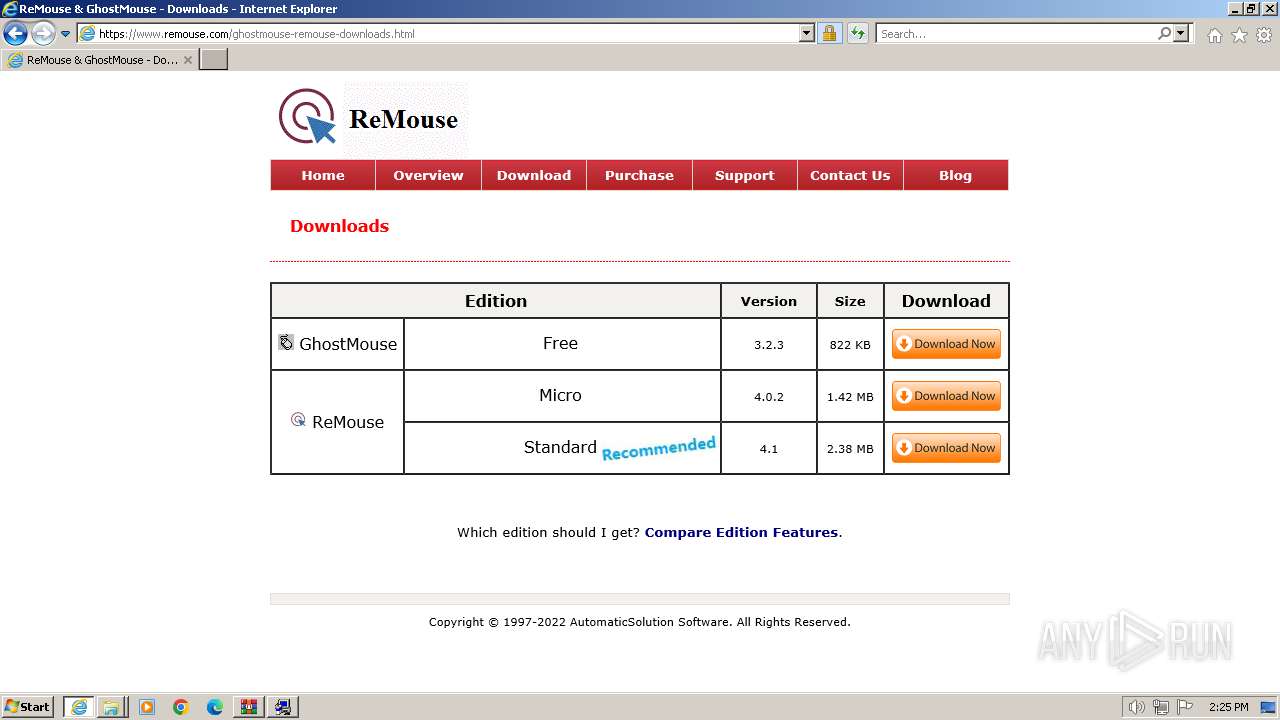Open the Contact Us menu item
The image size is (1280, 720).
point(850,175)
